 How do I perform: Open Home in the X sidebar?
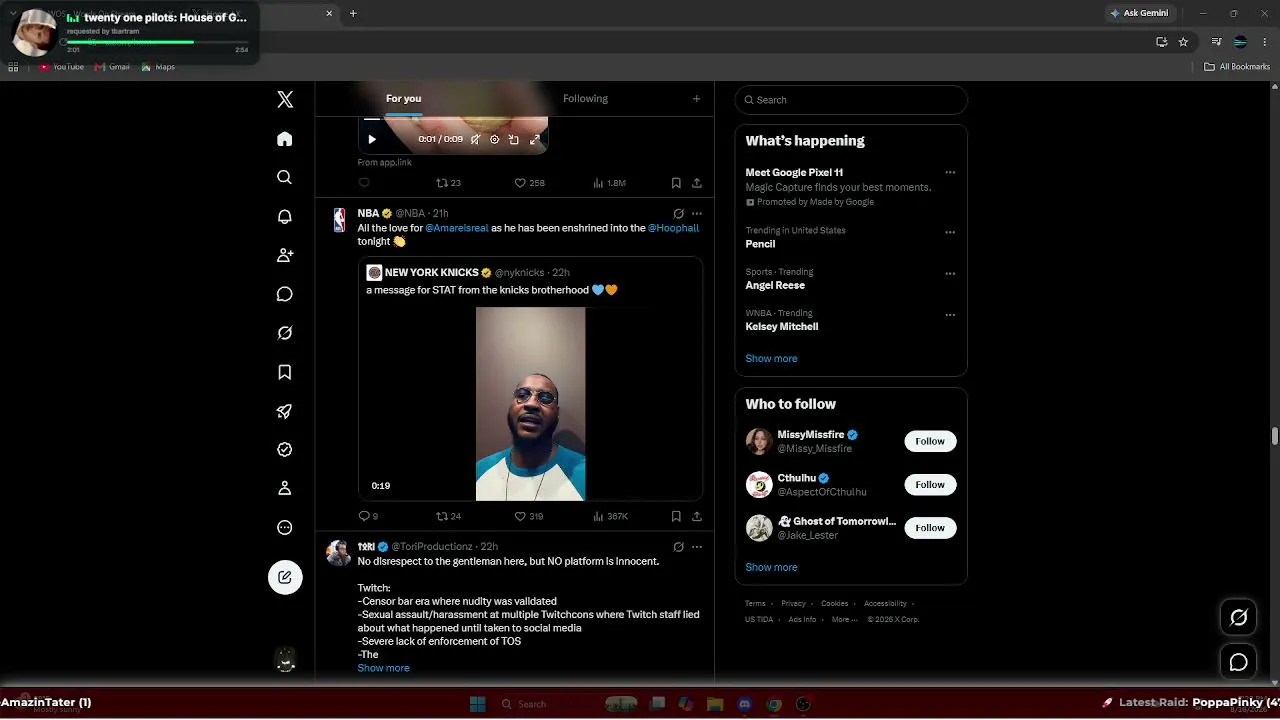coord(285,139)
